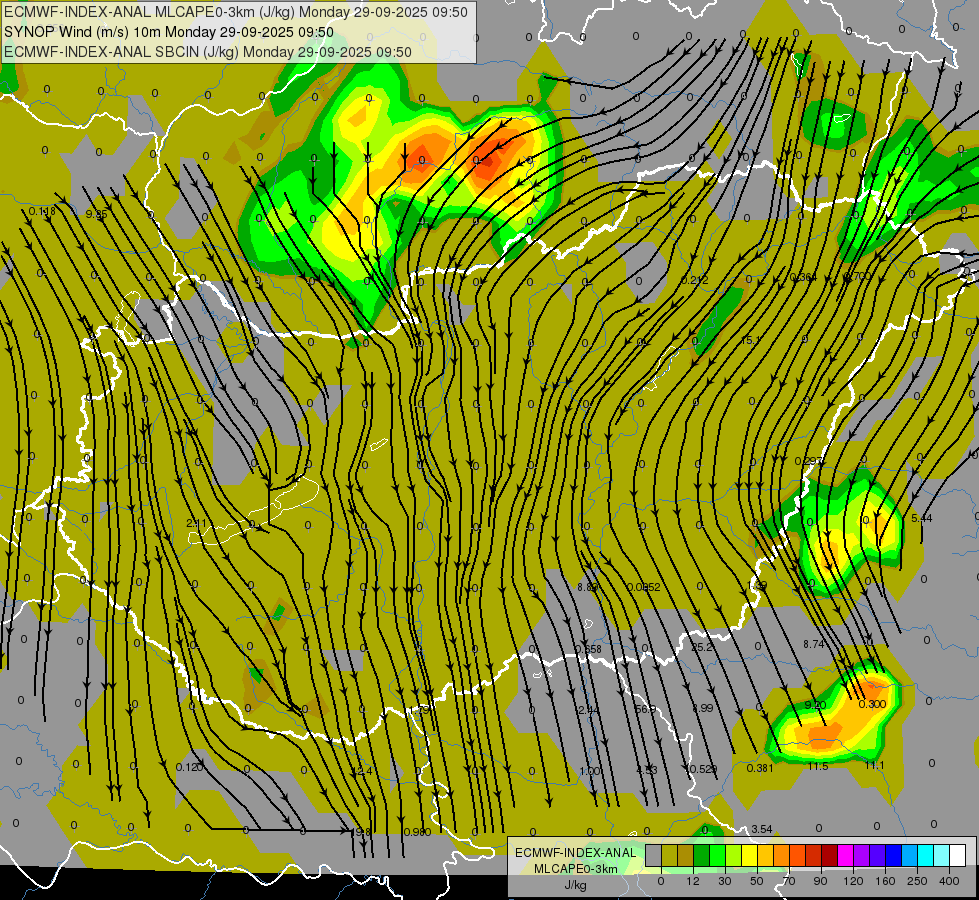Click the map value 0.118
The height and width of the screenshot is (900, 979).
click(x=42, y=211)
